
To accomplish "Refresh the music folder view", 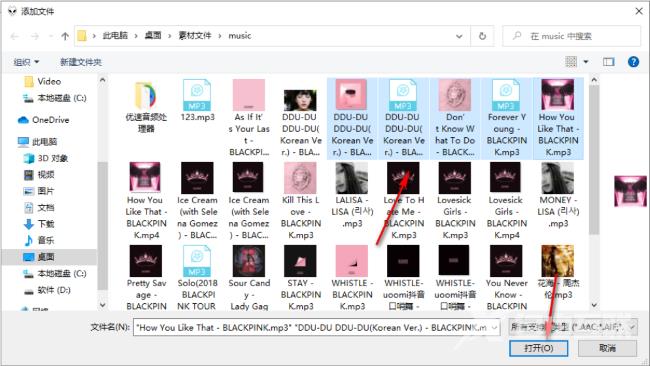I will (482, 36).
